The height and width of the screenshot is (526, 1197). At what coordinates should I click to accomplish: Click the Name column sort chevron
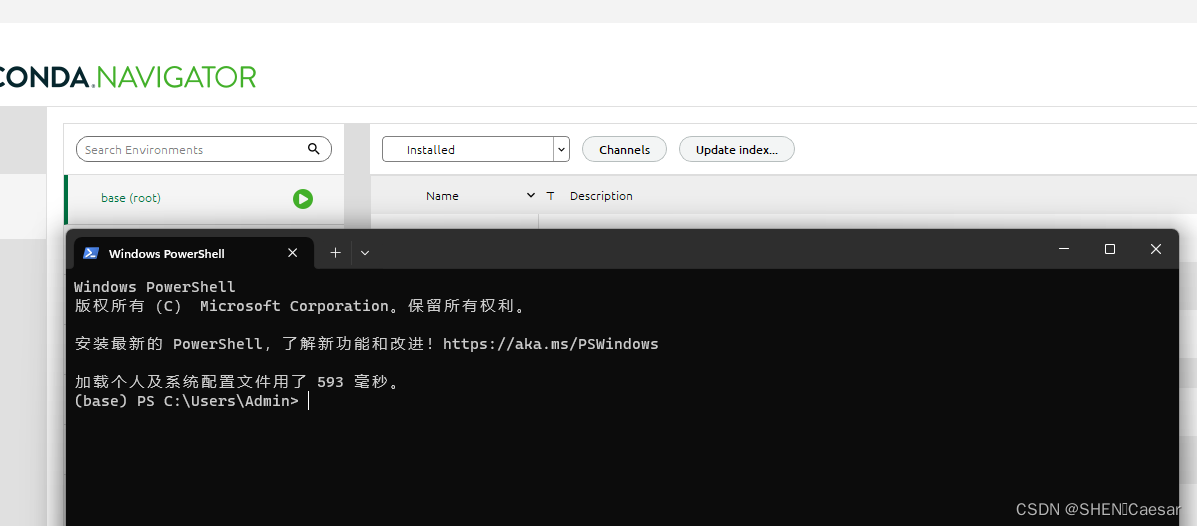click(x=531, y=195)
